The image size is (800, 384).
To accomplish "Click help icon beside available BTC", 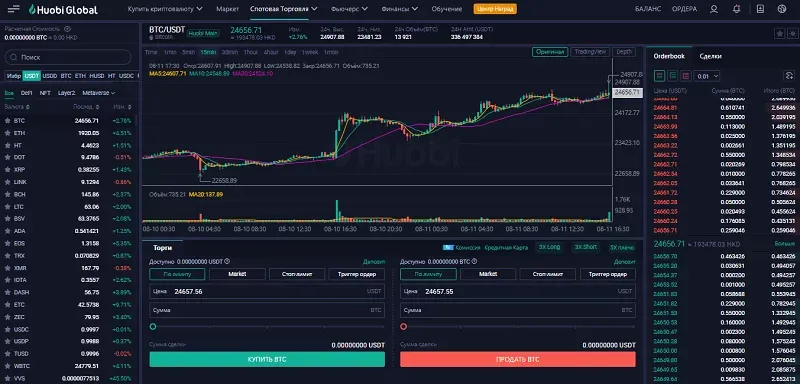I will click(x=474, y=261).
